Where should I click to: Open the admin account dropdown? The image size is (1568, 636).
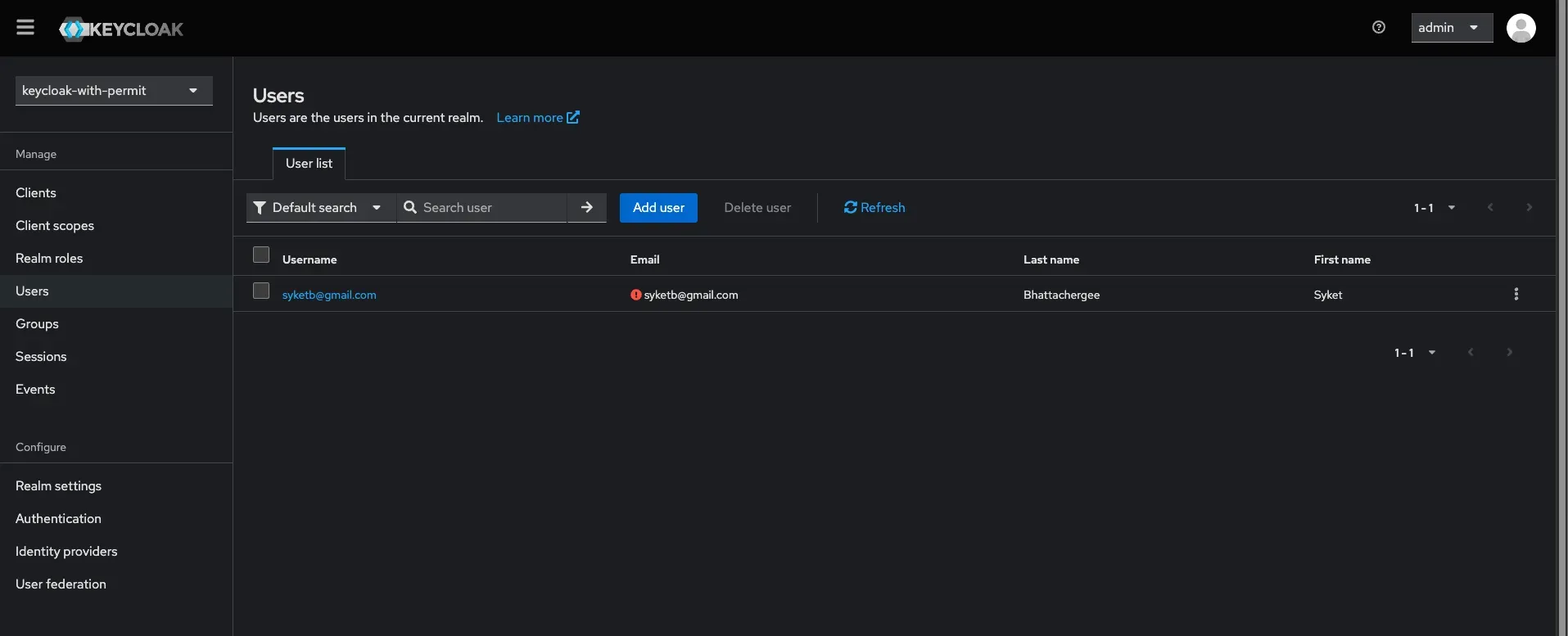click(1451, 28)
